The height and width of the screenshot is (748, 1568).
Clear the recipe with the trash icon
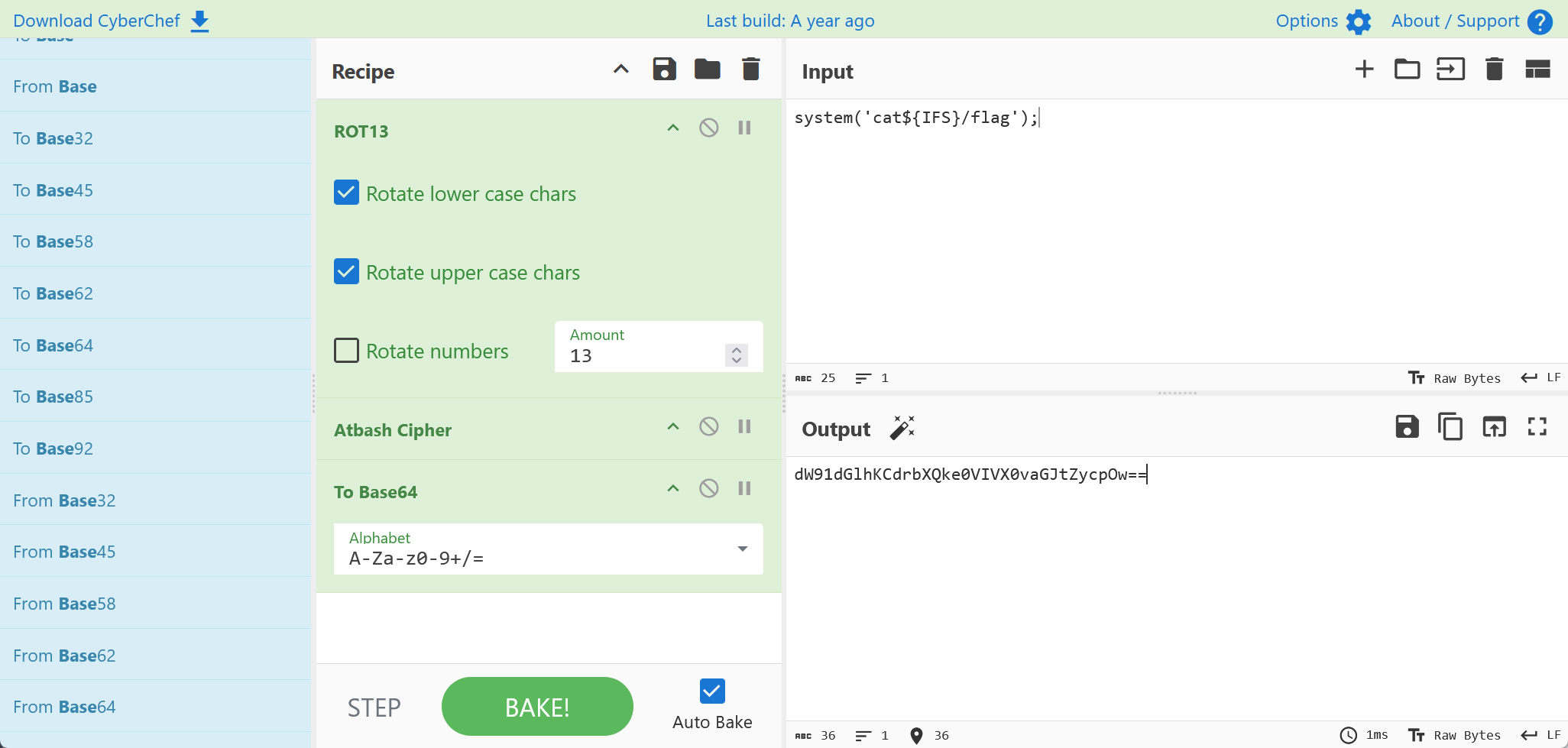point(750,70)
